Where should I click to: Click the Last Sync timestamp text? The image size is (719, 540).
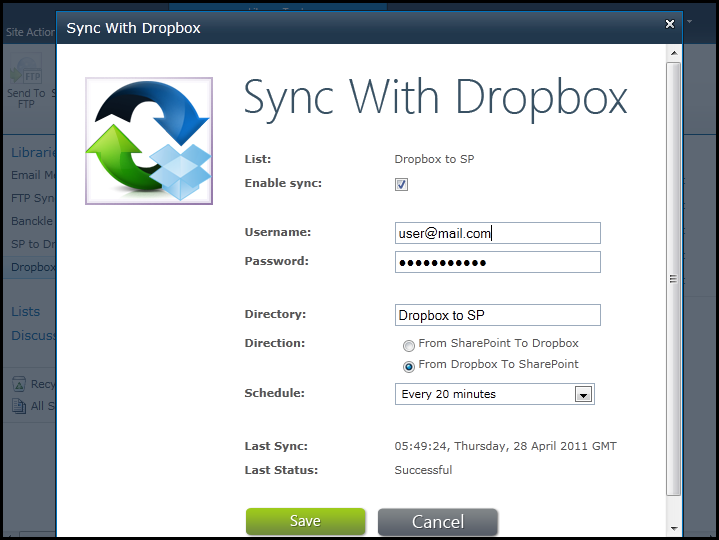pos(505,446)
